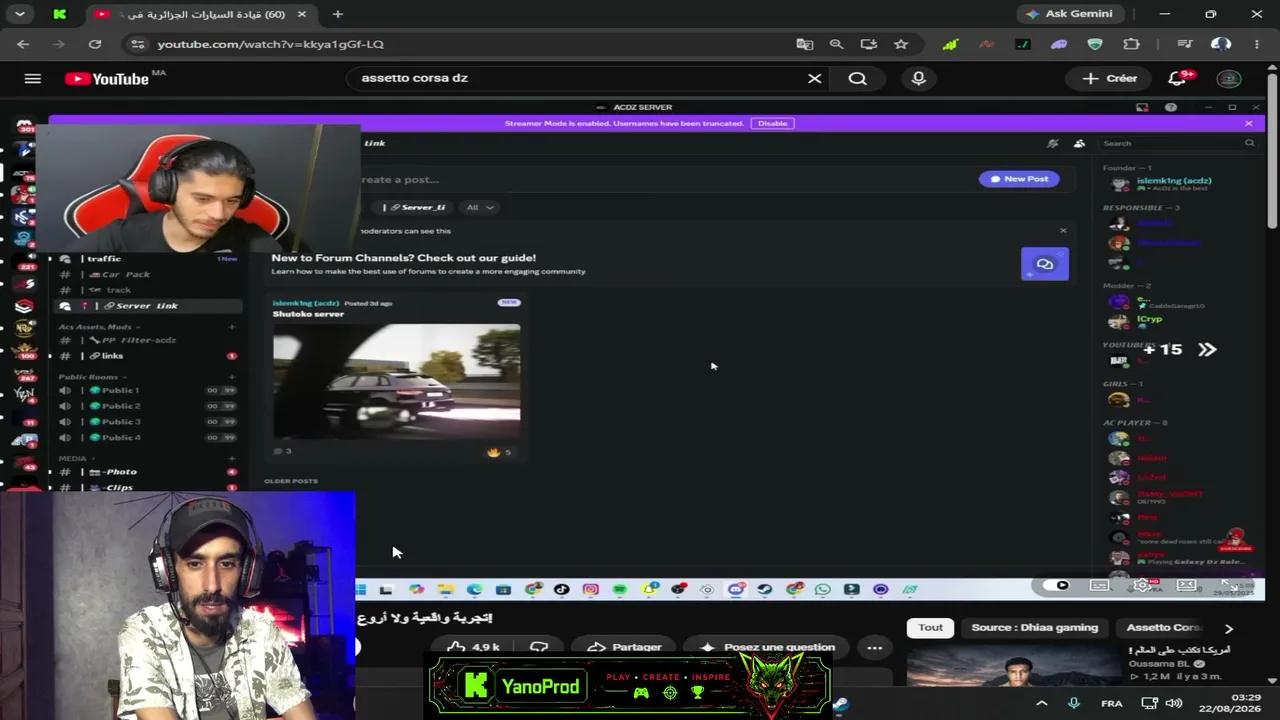Open a new Chrome tab
The height and width of the screenshot is (720, 1280).
[337, 14]
